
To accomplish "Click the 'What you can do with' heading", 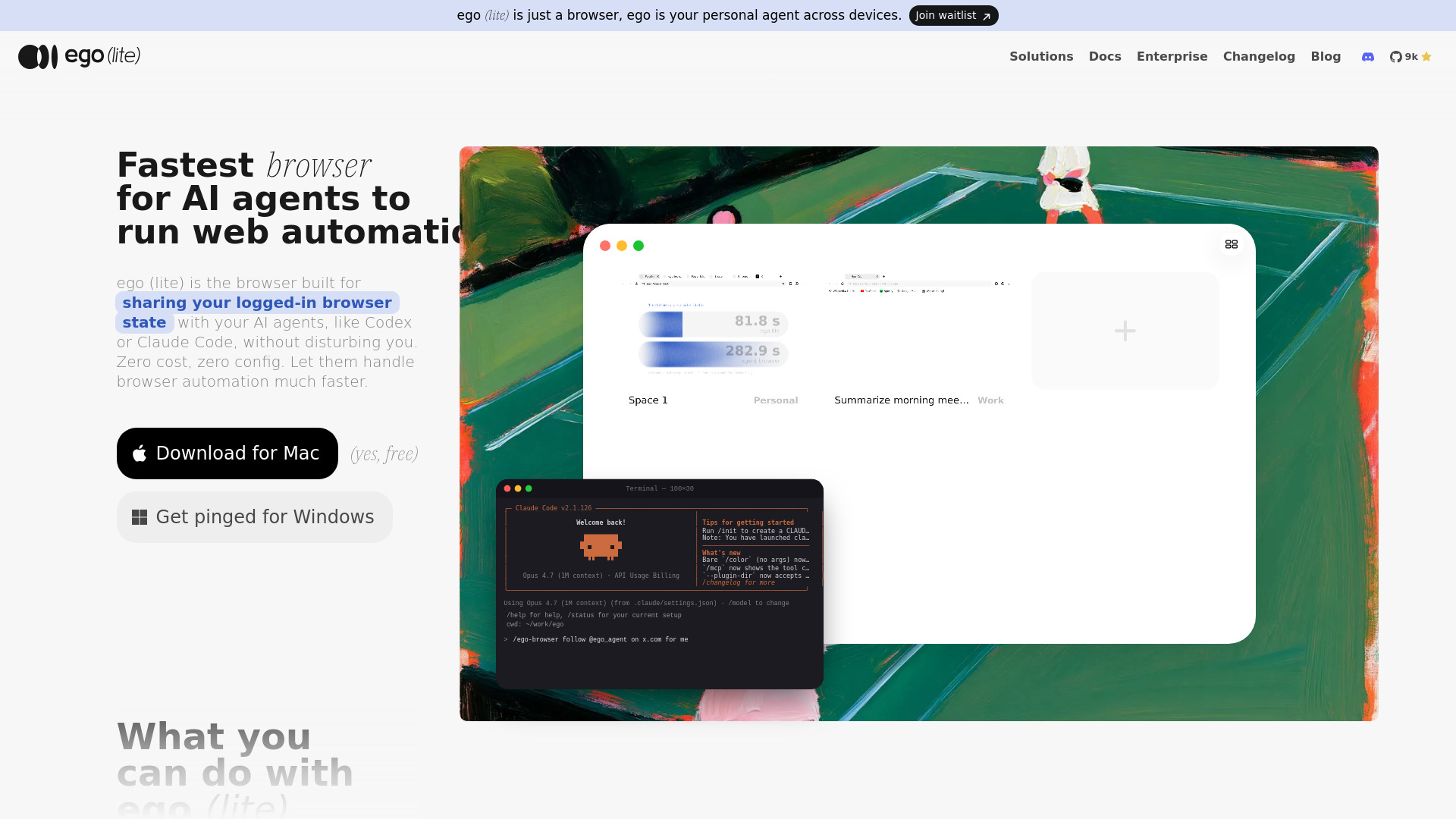I will click(235, 755).
